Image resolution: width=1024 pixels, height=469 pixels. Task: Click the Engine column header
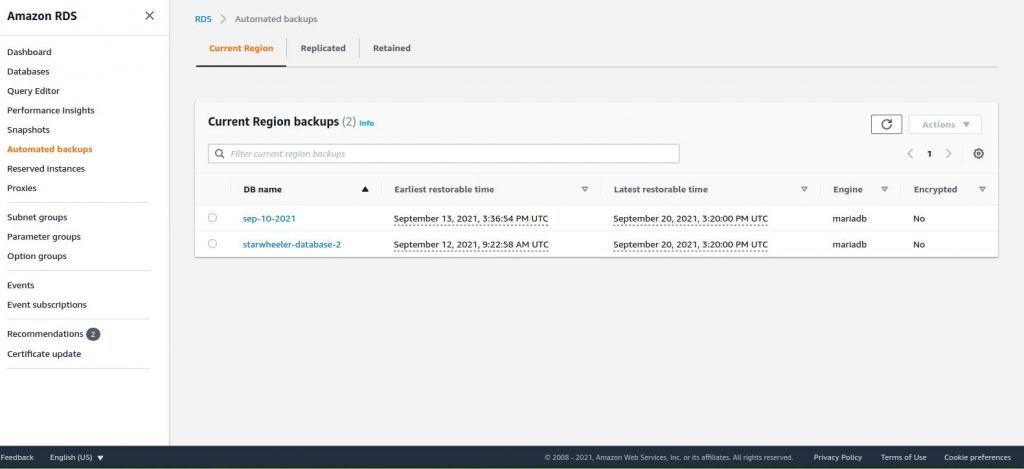tap(848, 189)
